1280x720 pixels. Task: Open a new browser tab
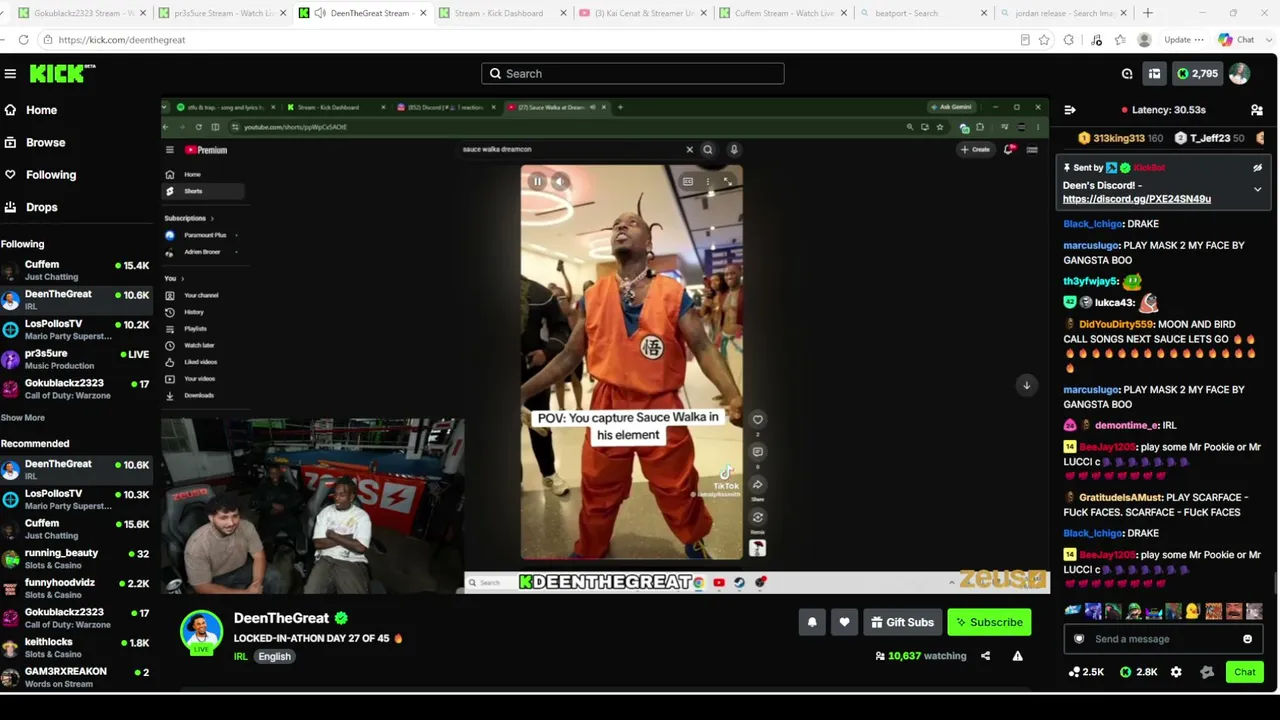[x=1147, y=13]
